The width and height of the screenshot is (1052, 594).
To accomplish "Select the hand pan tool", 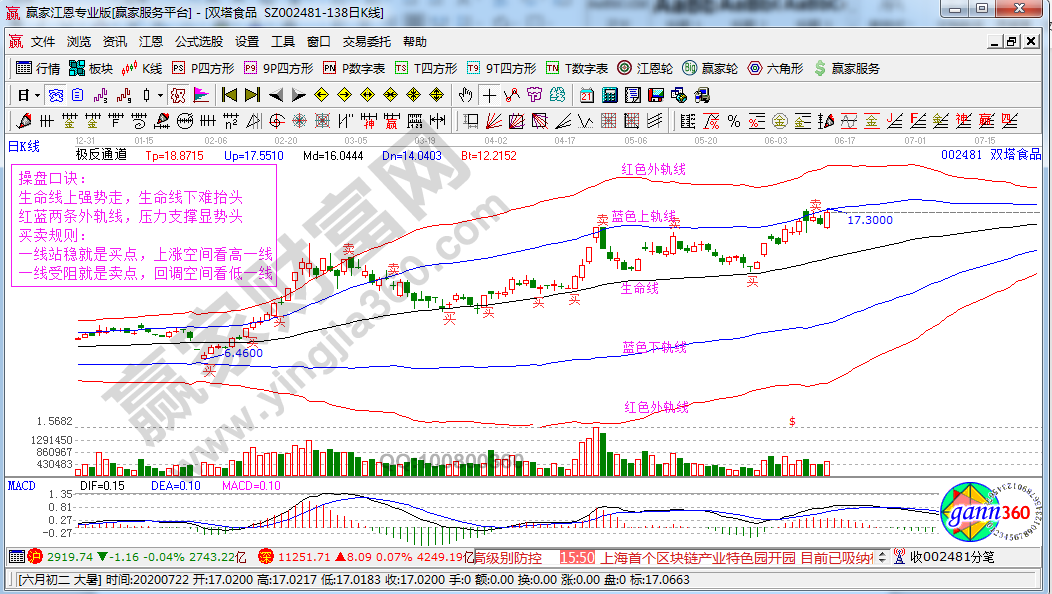I will click(x=465, y=96).
